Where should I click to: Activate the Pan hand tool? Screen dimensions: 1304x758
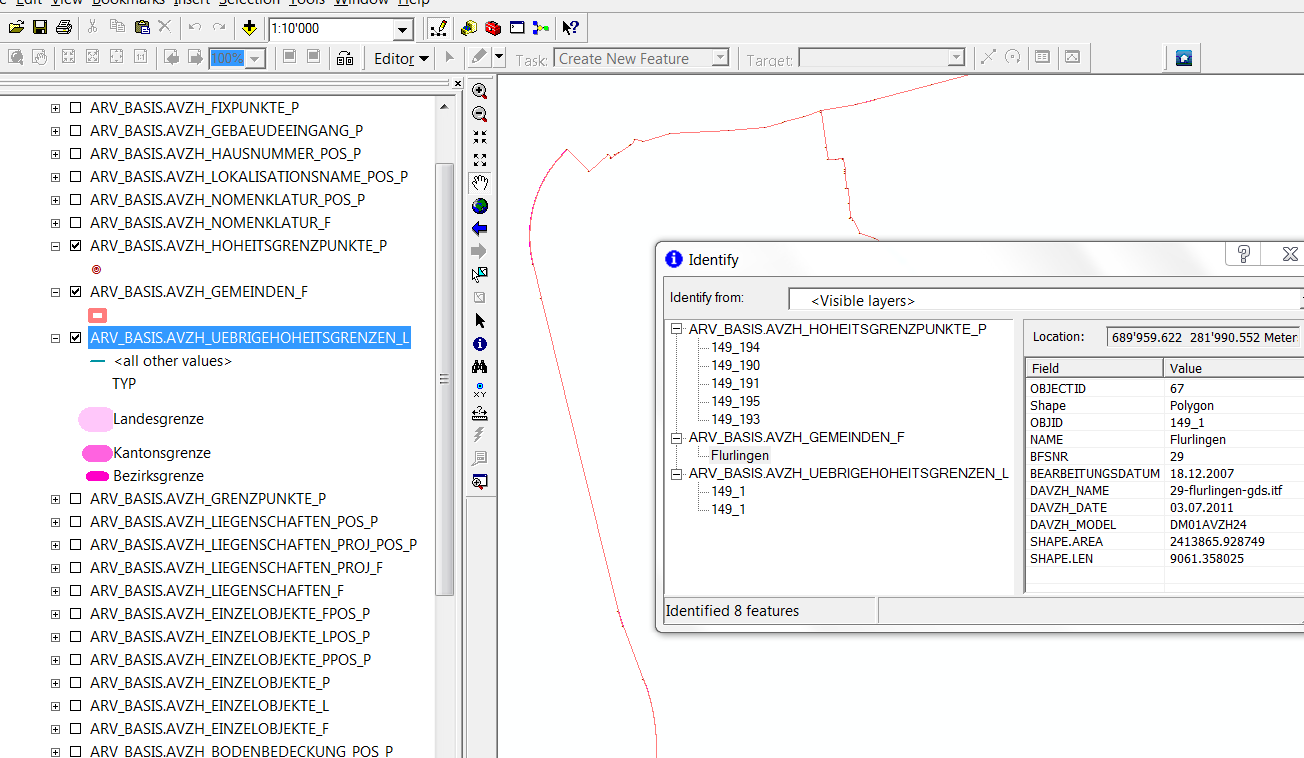point(480,183)
